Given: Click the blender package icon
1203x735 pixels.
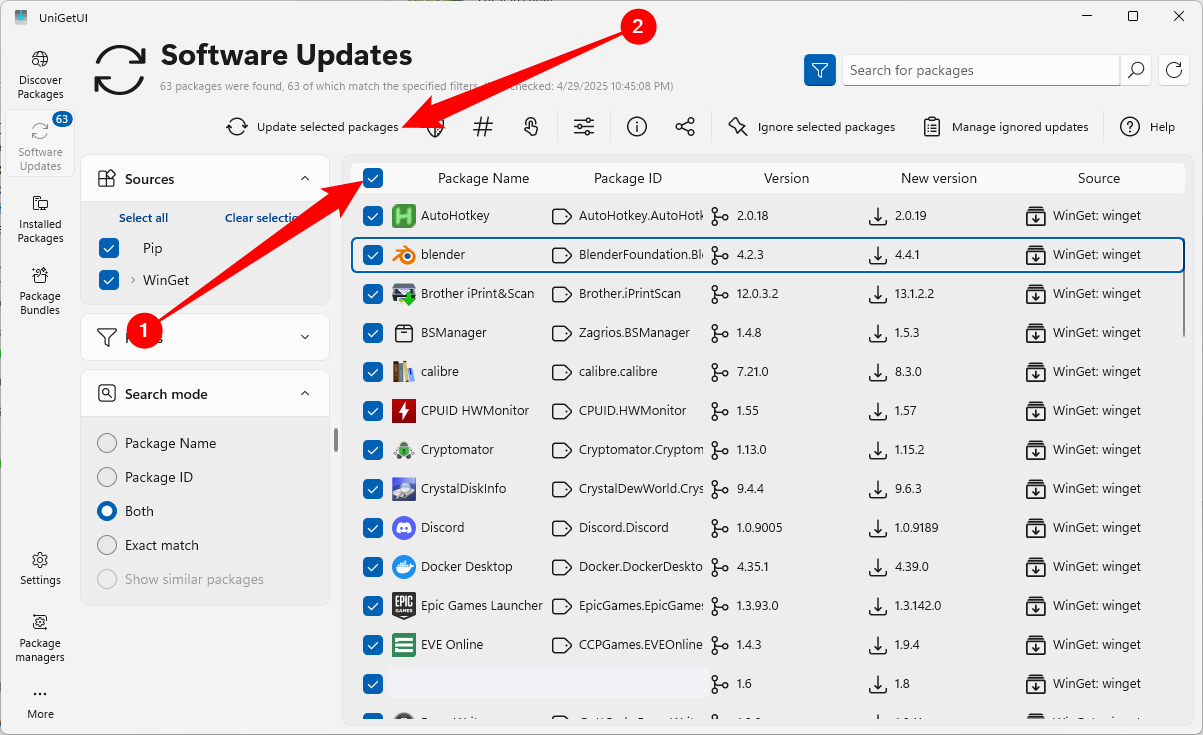Looking at the screenshot, I should (404, 254).
